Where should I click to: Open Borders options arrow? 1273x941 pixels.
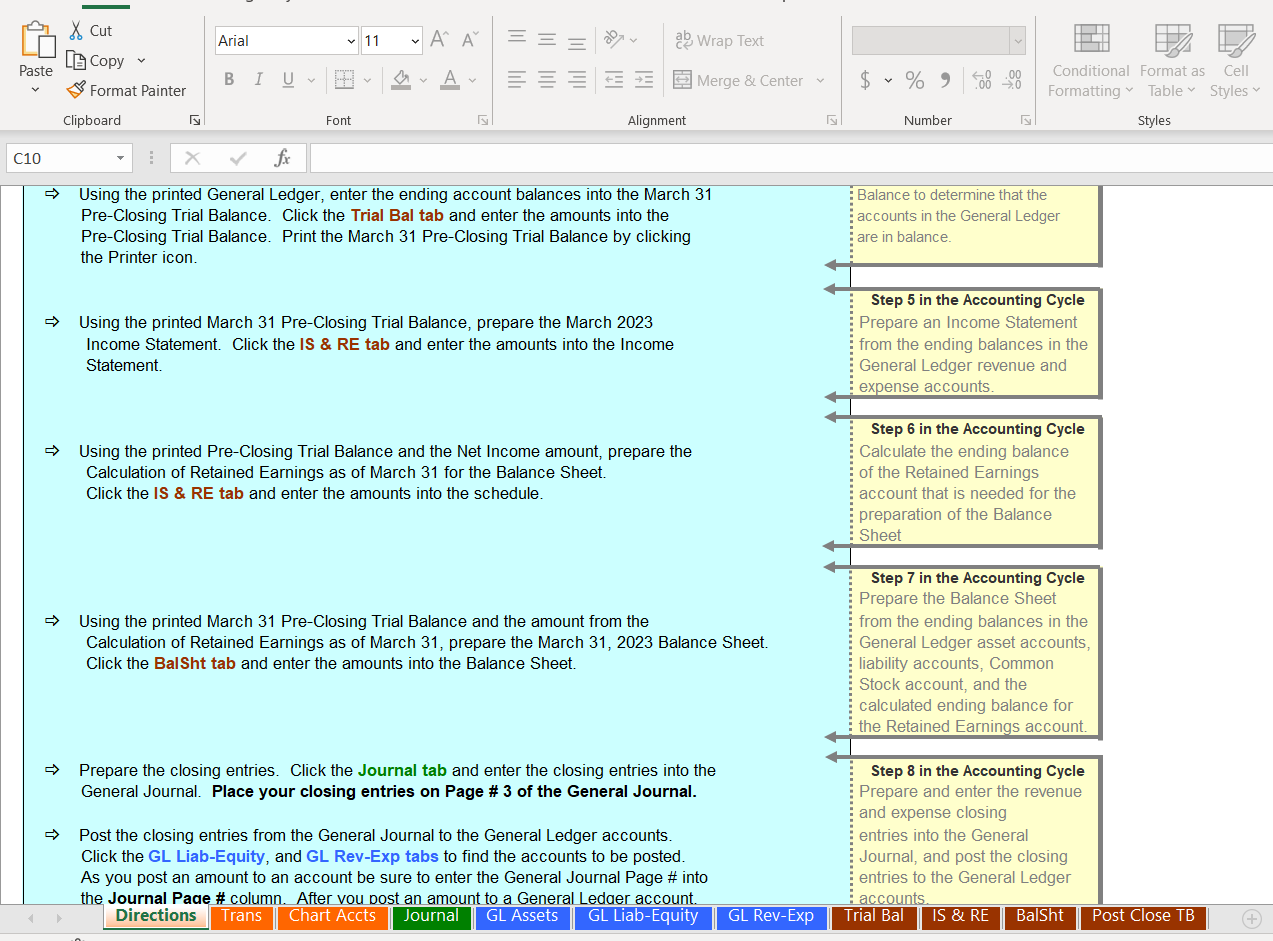(x=367, y=80)
